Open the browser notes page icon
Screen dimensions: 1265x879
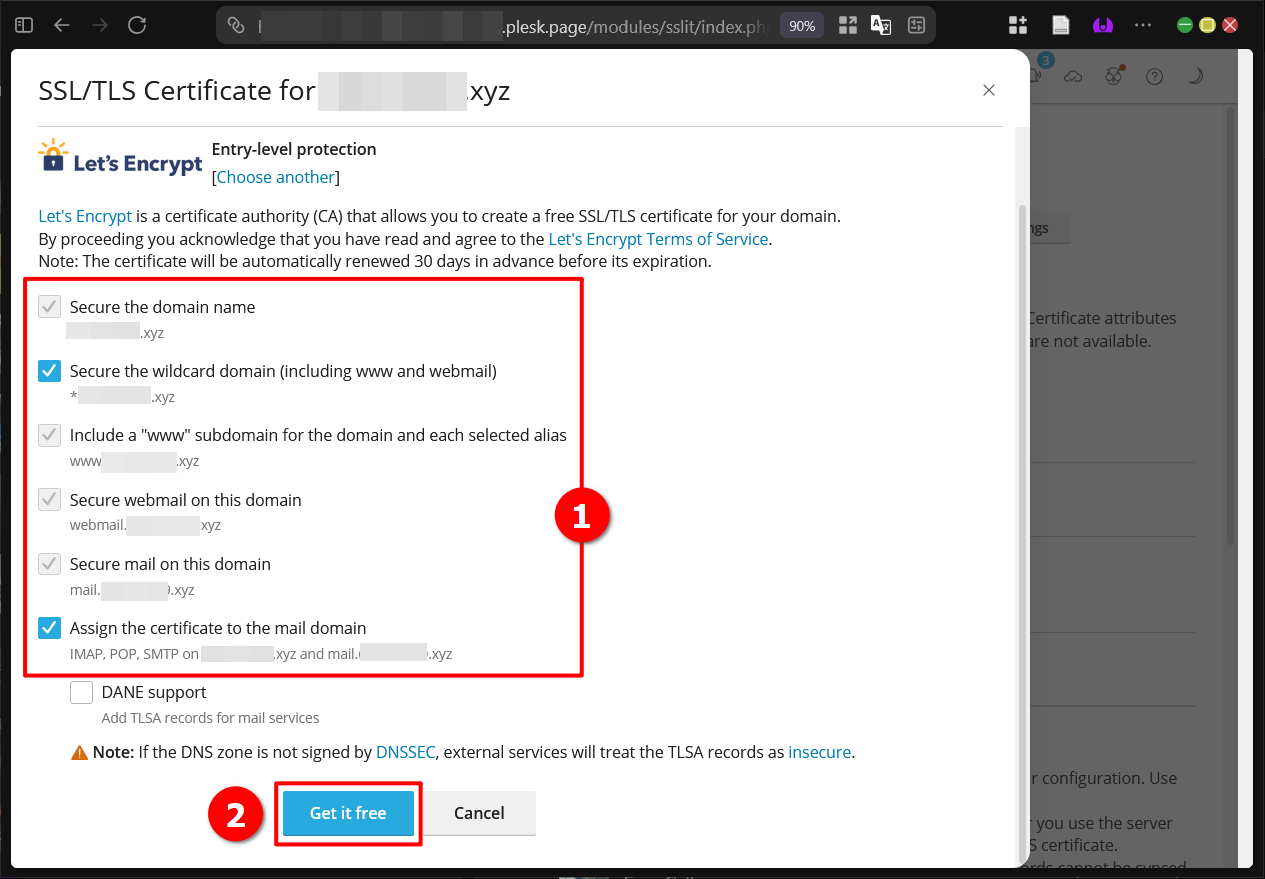pos(1061,26)
